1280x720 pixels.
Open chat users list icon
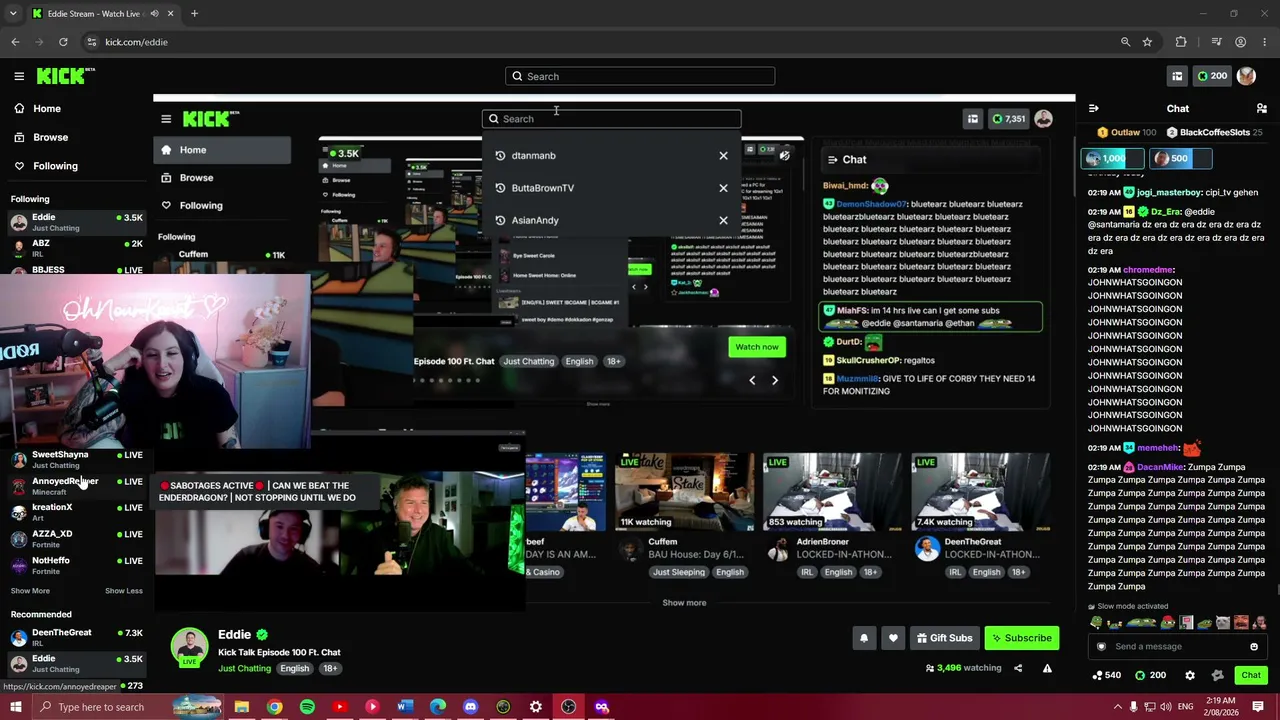pos(1262,108)
